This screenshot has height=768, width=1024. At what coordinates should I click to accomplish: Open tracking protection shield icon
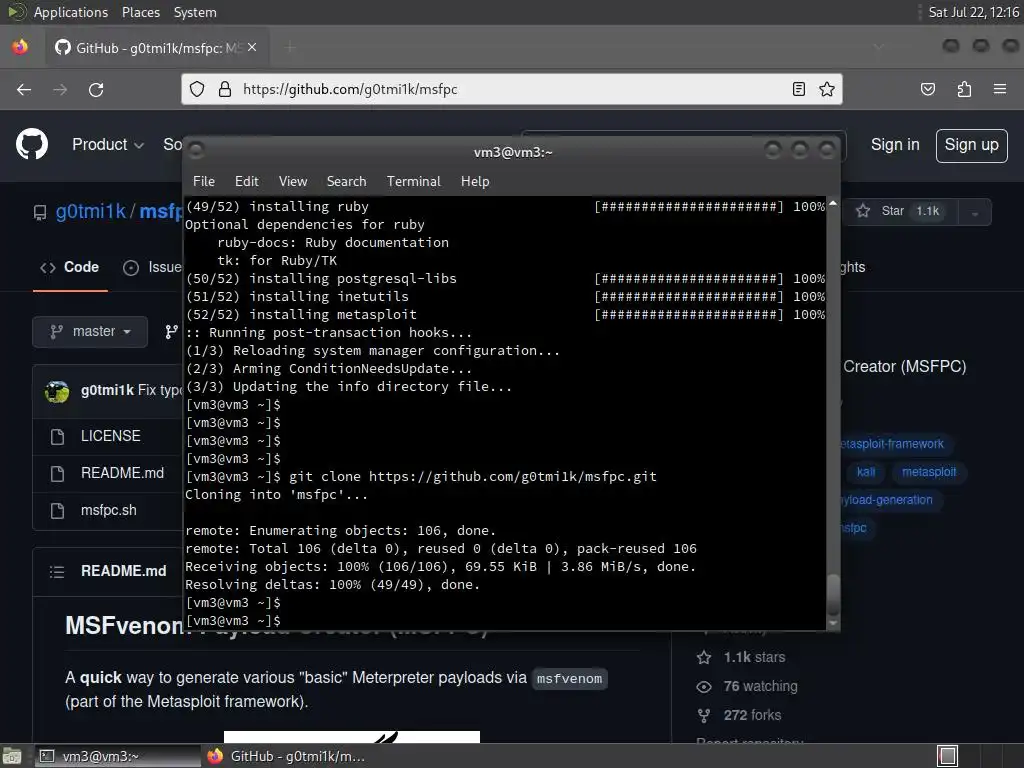[197, 89]
